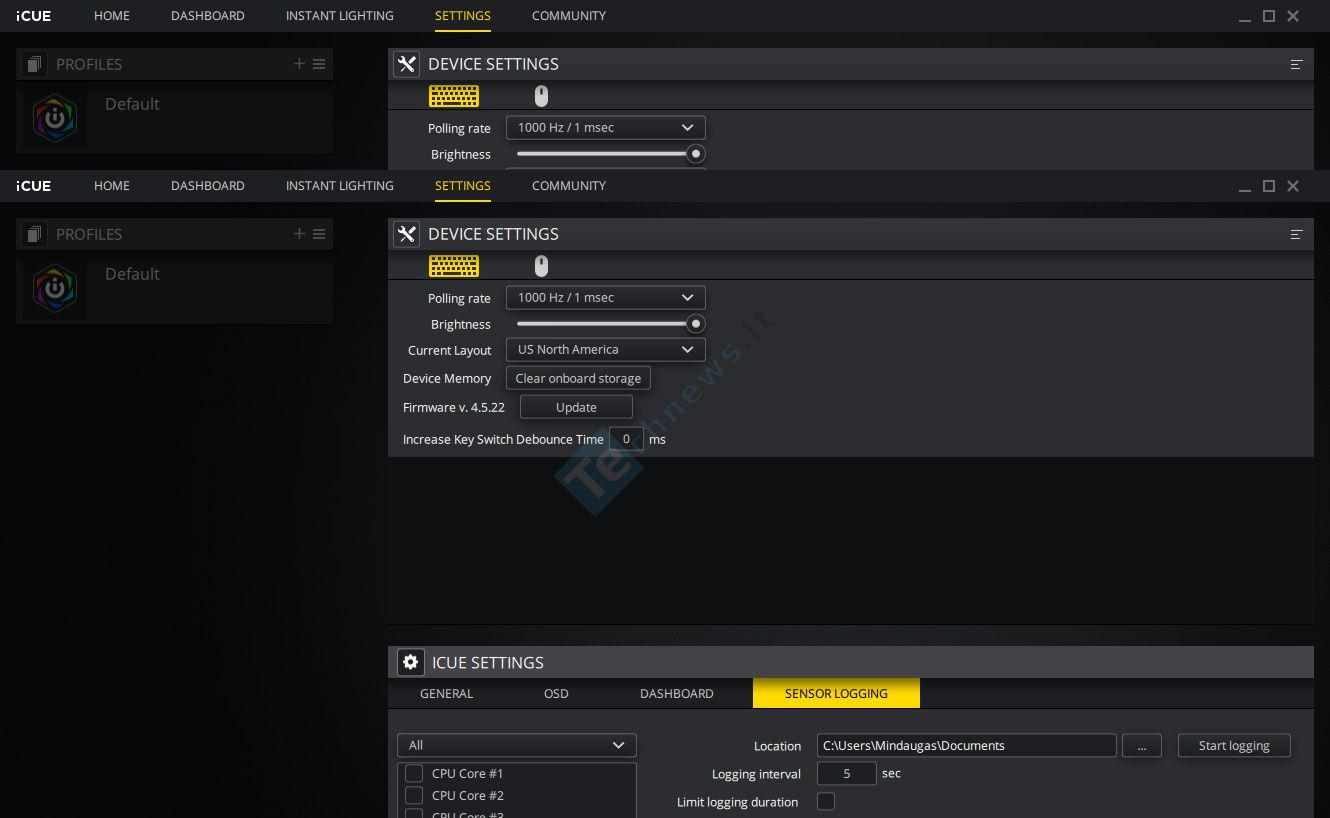Open COMMUNITY tab in background window
1330x818 pixels.
tap(569, 16)
